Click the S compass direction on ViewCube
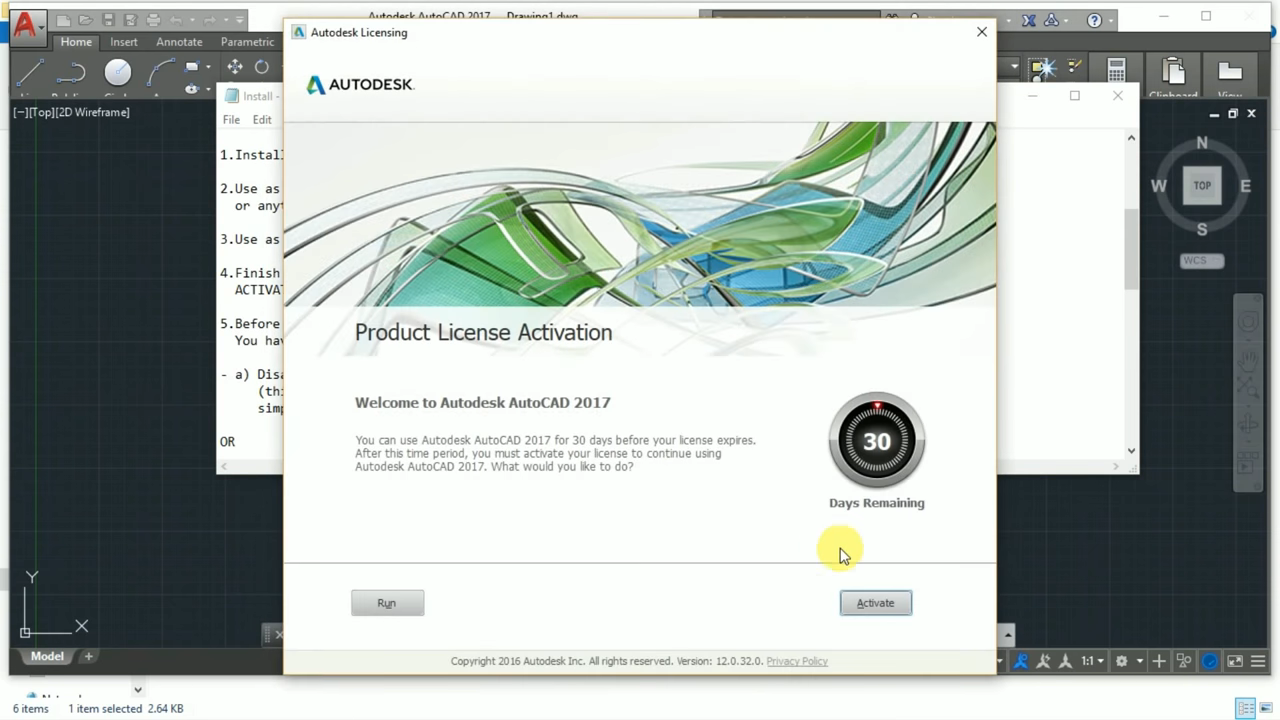The width and height of the screenshot is (1280, 720). point(1202,229)
